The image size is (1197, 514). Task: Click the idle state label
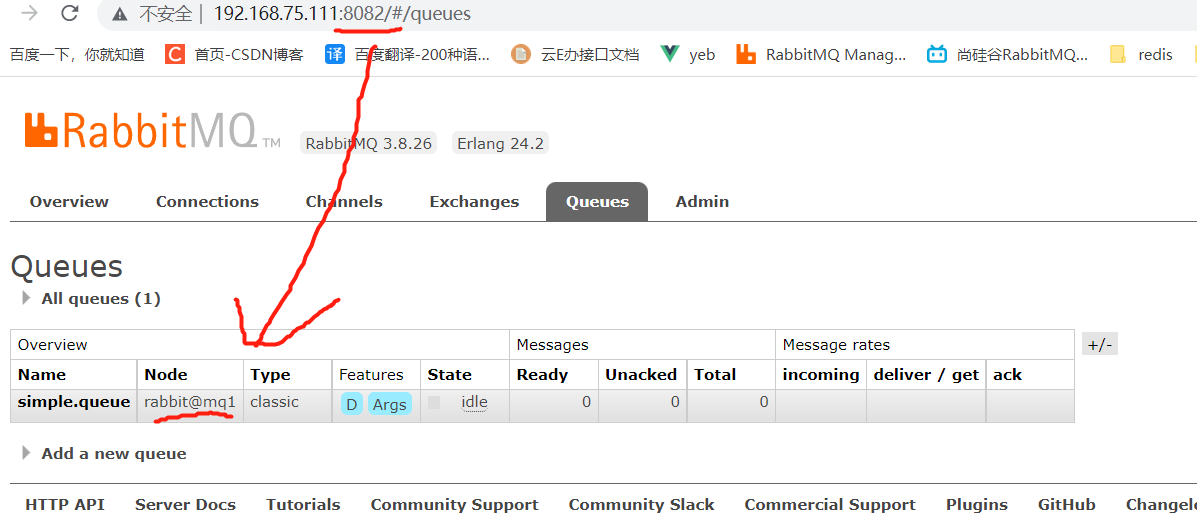click(474, 402)
